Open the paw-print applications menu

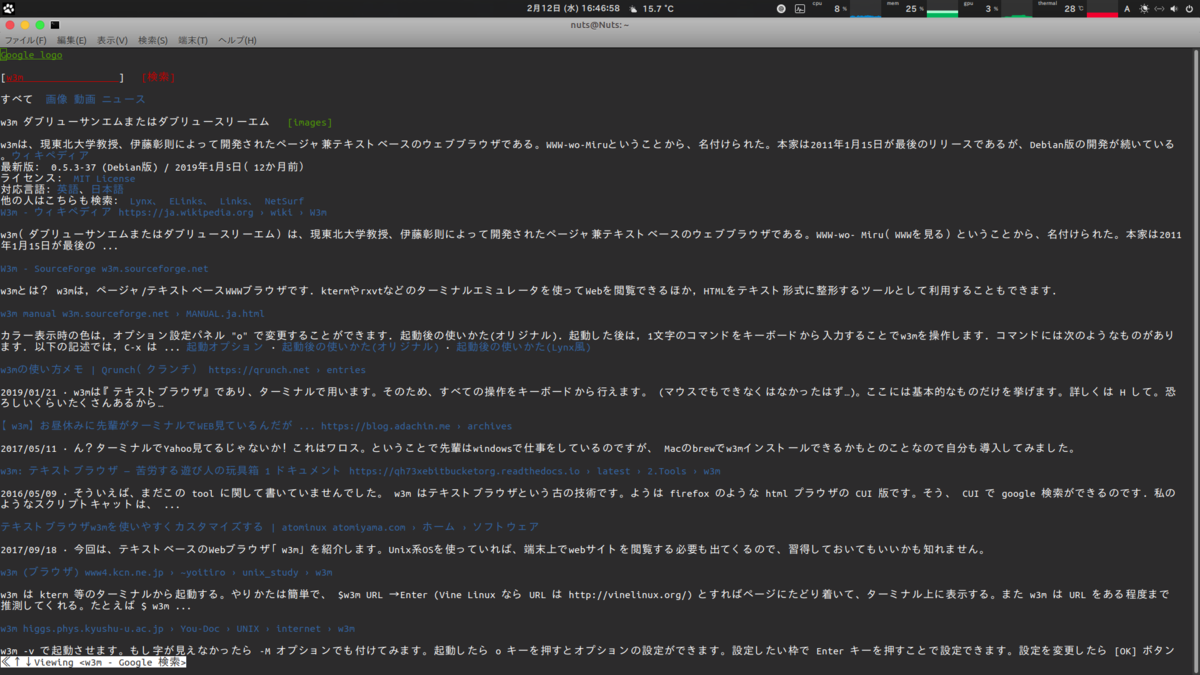point(9,8)
